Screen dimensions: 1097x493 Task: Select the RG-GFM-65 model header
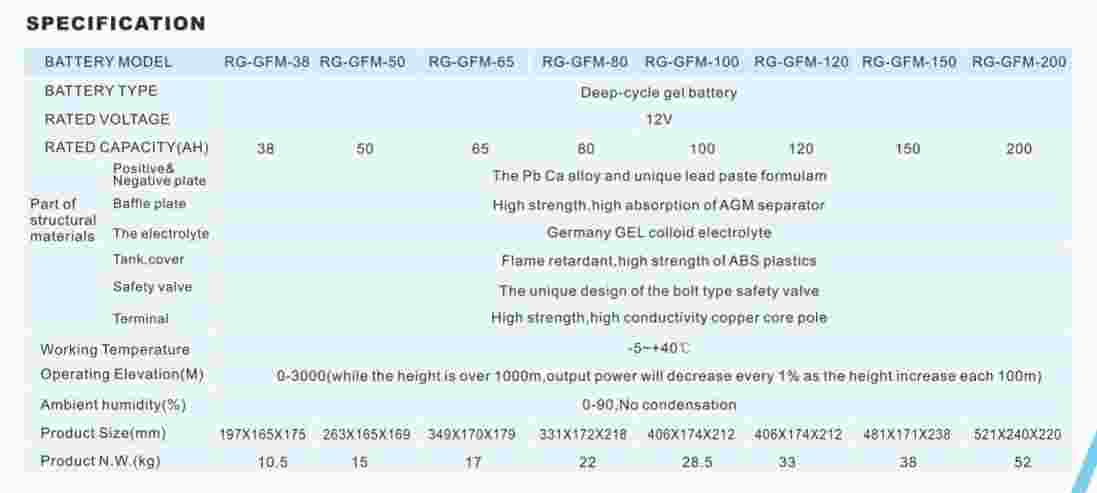point(471,62)
